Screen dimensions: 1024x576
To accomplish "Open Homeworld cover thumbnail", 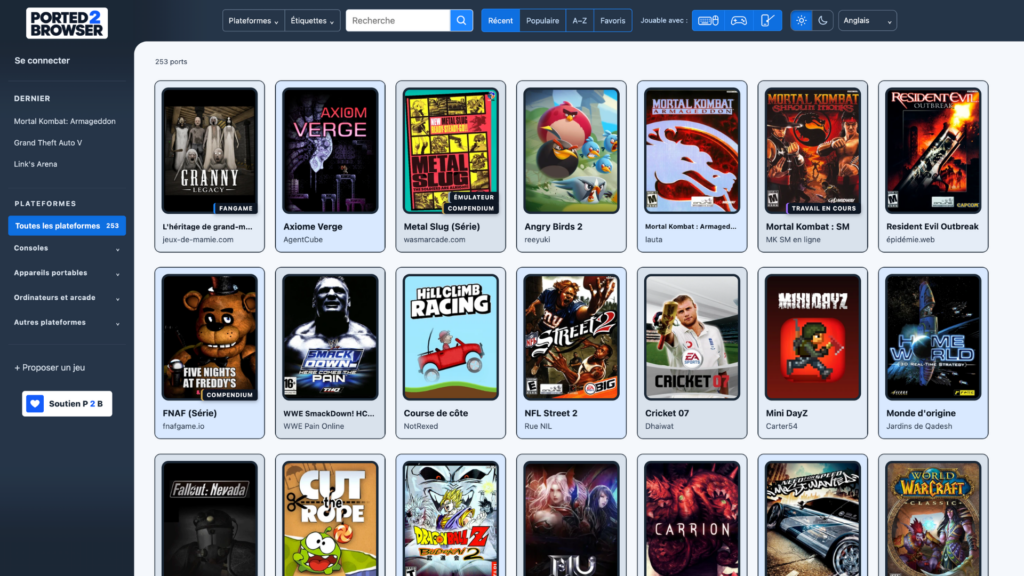I will [x=933, y=337].
